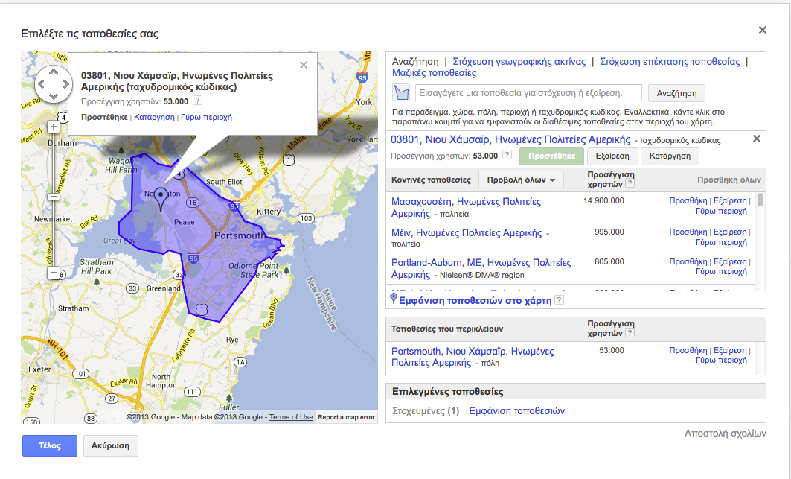This screenshot has width=791, height=479.
Task: Click the location search input field
Action: [x=528, y=93]
